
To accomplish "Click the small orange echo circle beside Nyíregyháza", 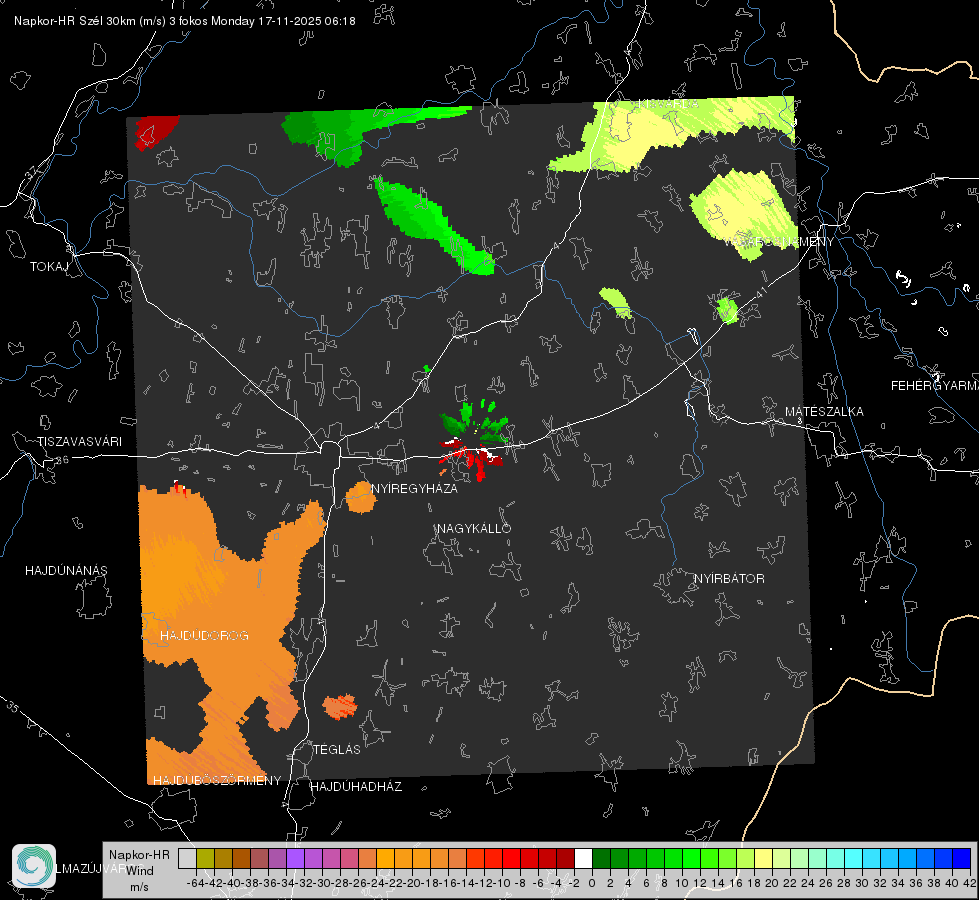I will pos(361,497).
